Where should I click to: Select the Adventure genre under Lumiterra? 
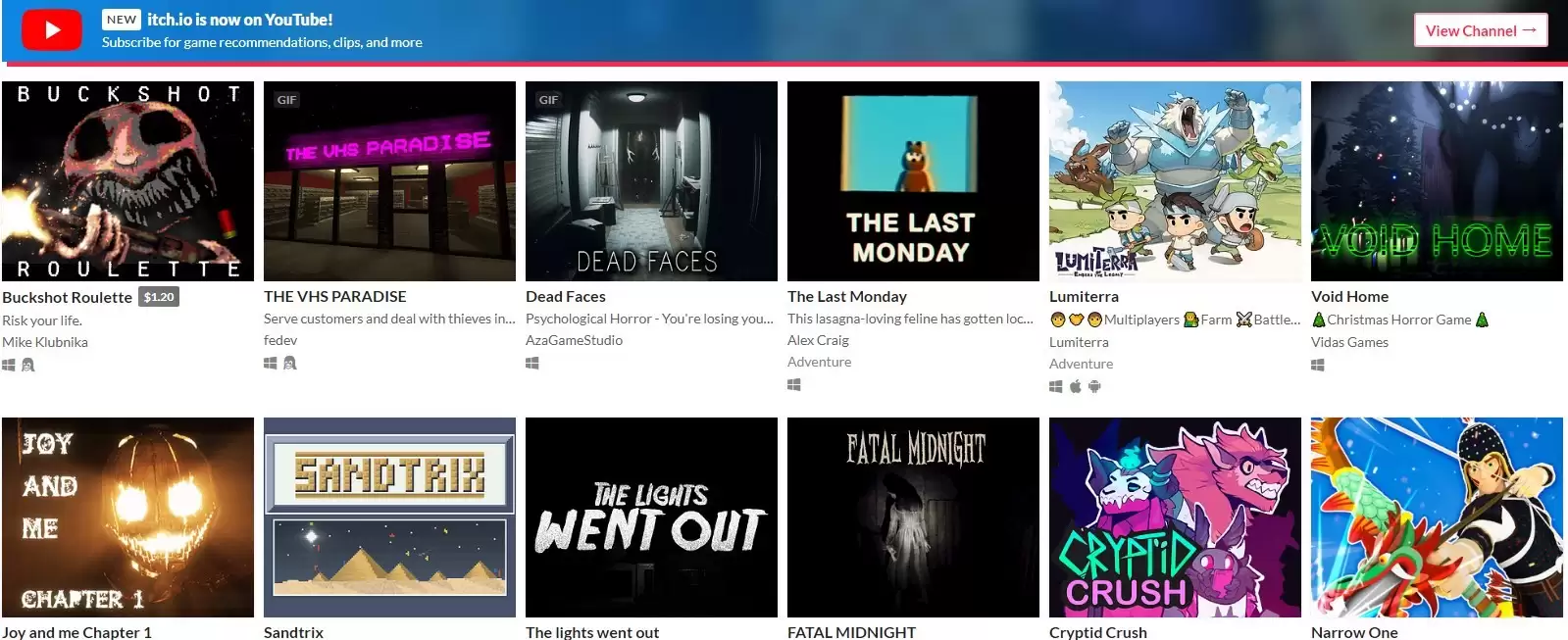tap(1081, 364)
